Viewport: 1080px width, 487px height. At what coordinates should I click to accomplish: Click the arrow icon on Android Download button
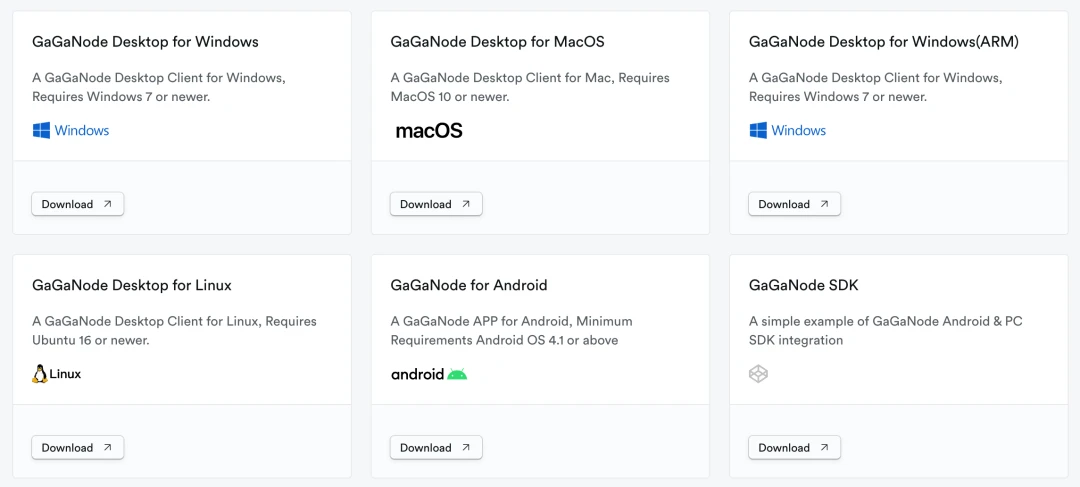click(x=466, y=448)
